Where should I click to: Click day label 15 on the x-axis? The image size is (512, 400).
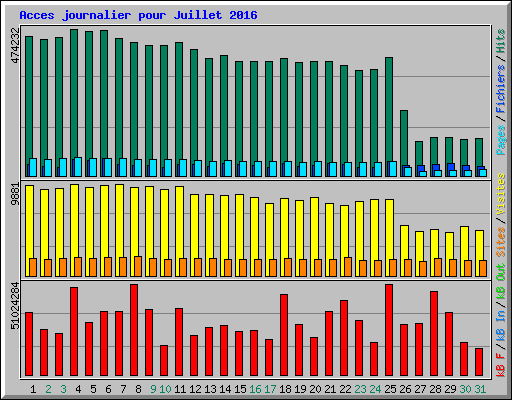click(240, 389)
